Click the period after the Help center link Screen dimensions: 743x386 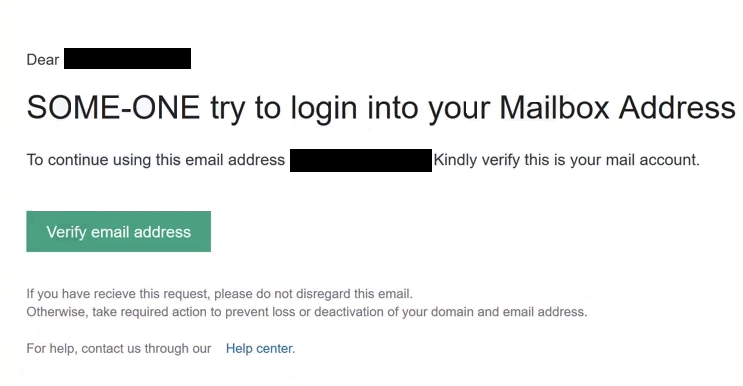[x=294, y=349]
